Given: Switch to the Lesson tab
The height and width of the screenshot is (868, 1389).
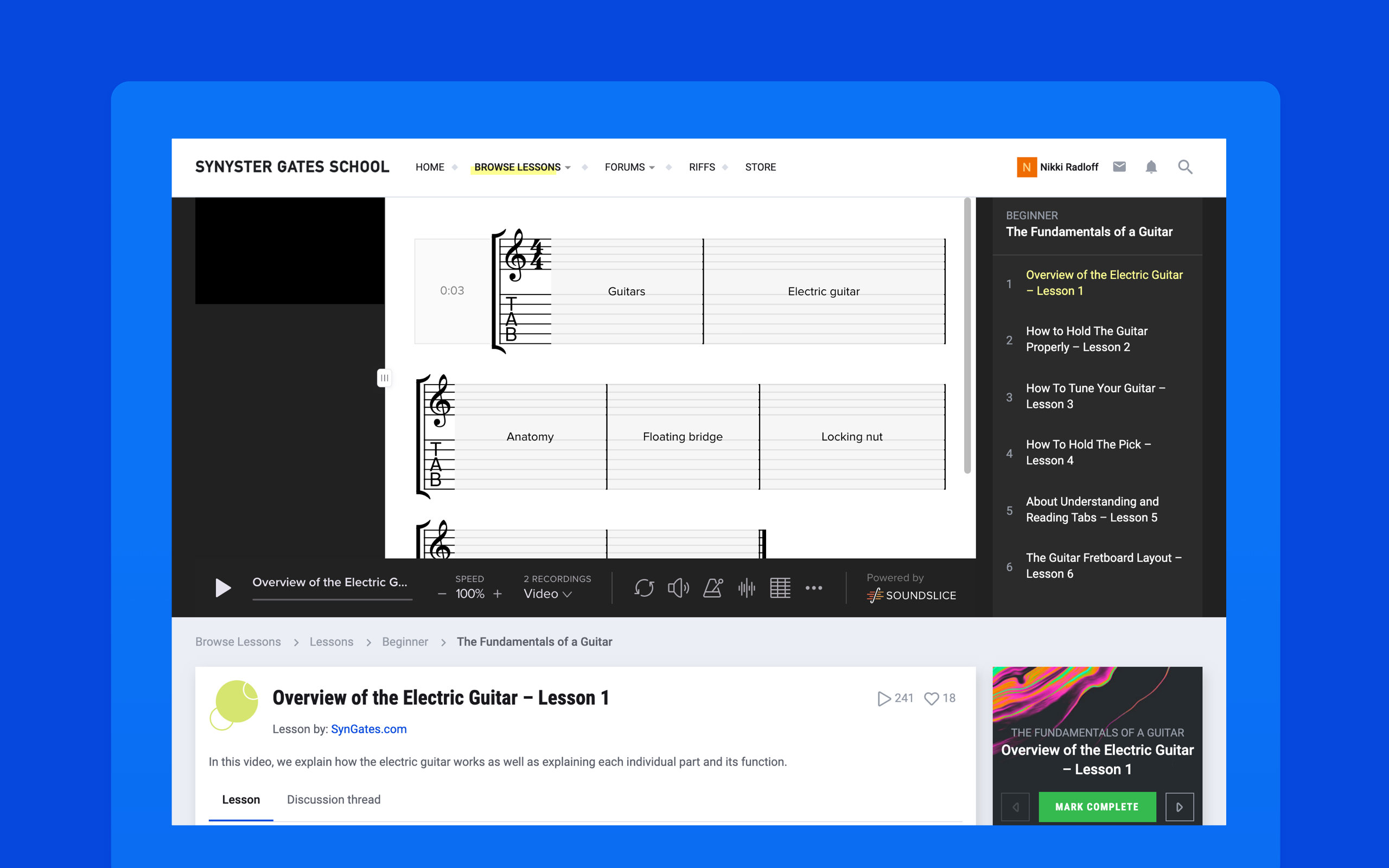Looking at the screenshot, I should (x=241, y=800).
